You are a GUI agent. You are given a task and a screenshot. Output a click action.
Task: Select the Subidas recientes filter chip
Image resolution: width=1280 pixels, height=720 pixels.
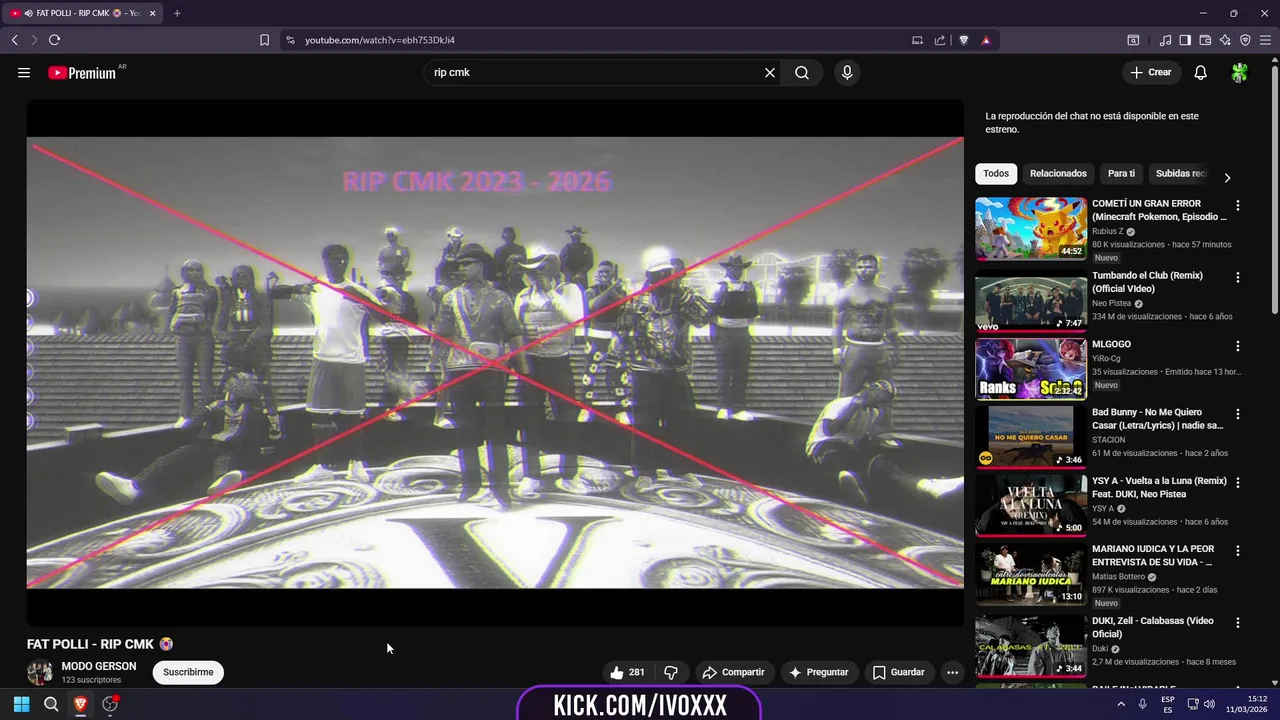tap(1181, 173)
